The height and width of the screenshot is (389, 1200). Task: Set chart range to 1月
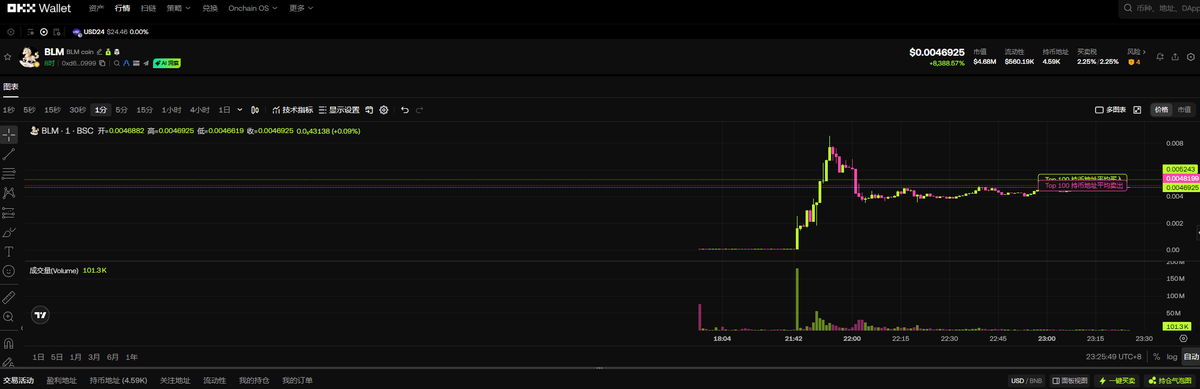(x=76, y=357)
